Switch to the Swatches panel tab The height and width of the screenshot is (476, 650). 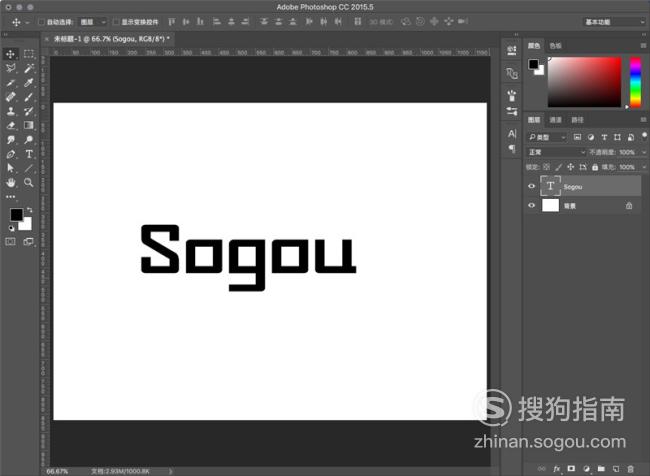(555, 46)
